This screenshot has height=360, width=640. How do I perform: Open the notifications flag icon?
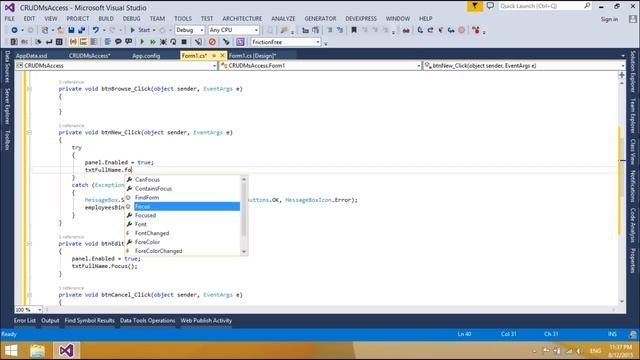pyautogui.click(x=475, y=6)
